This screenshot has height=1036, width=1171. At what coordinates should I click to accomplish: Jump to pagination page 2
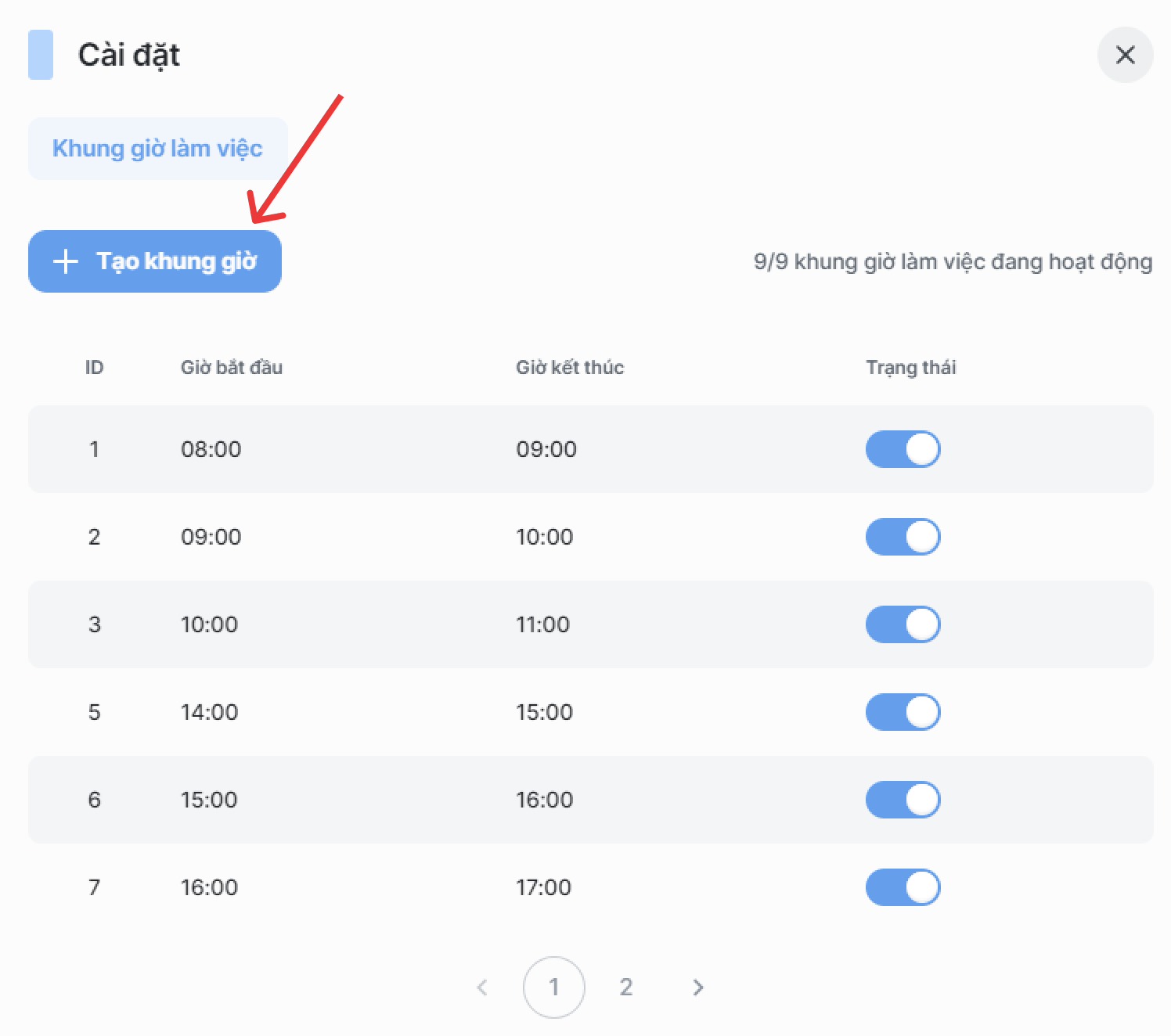(x=625, y=987)
